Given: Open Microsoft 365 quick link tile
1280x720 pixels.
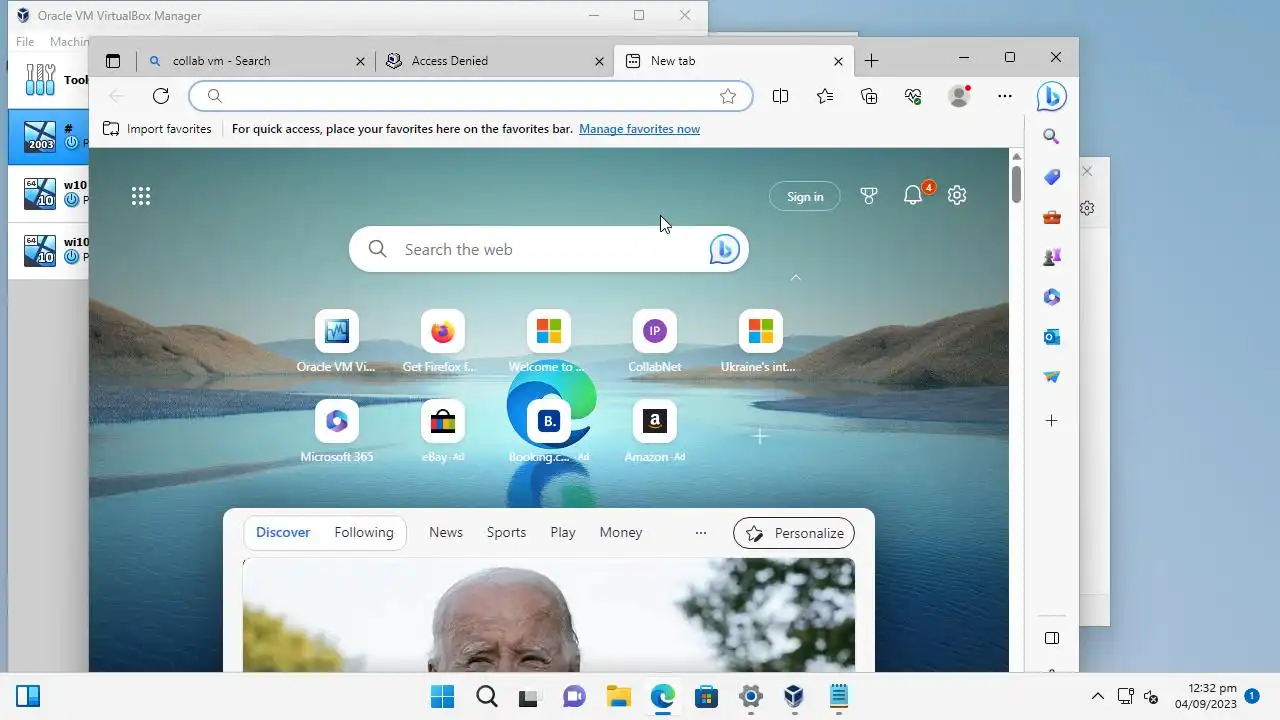Looking at the screenshot, I should pyautogui.click(x=336, y=432).
